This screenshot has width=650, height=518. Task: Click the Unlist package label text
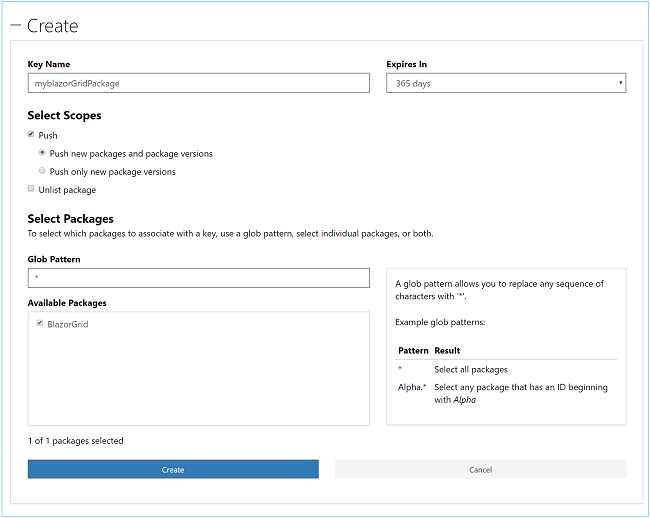pyautogui.click(x=67, y=190)
